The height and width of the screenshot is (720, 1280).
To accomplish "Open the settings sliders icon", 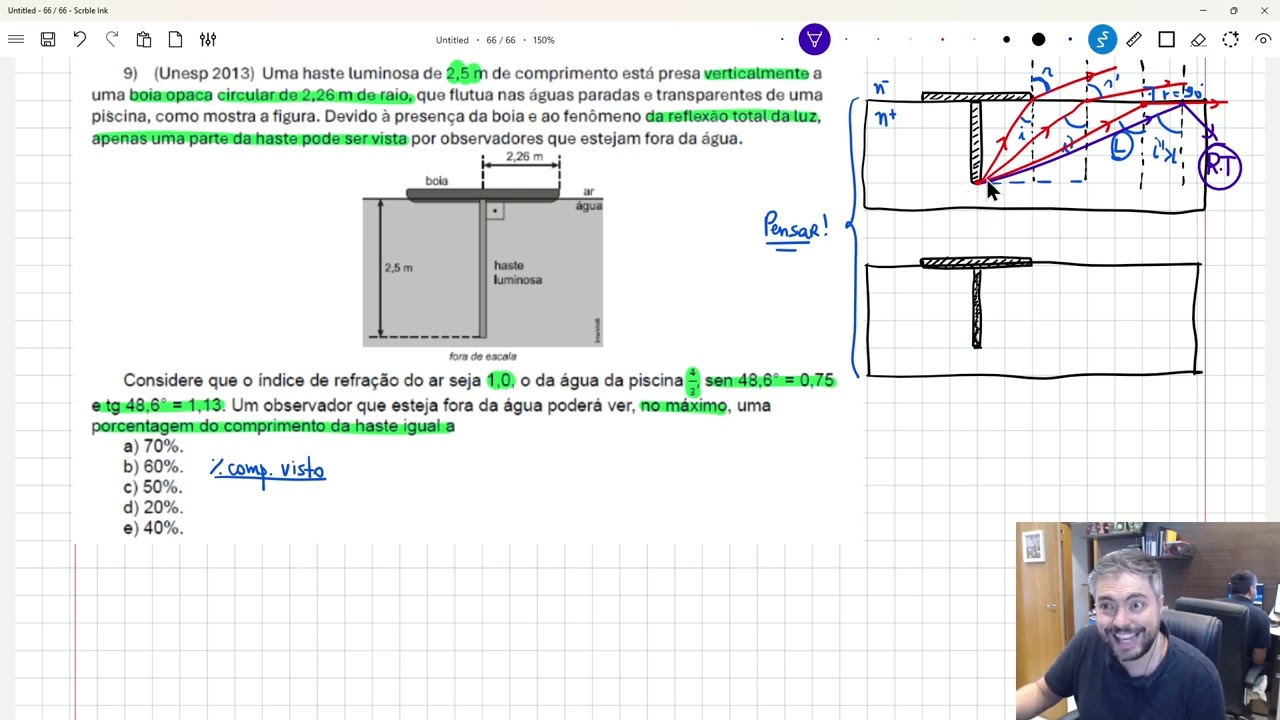I will (208, 40).
